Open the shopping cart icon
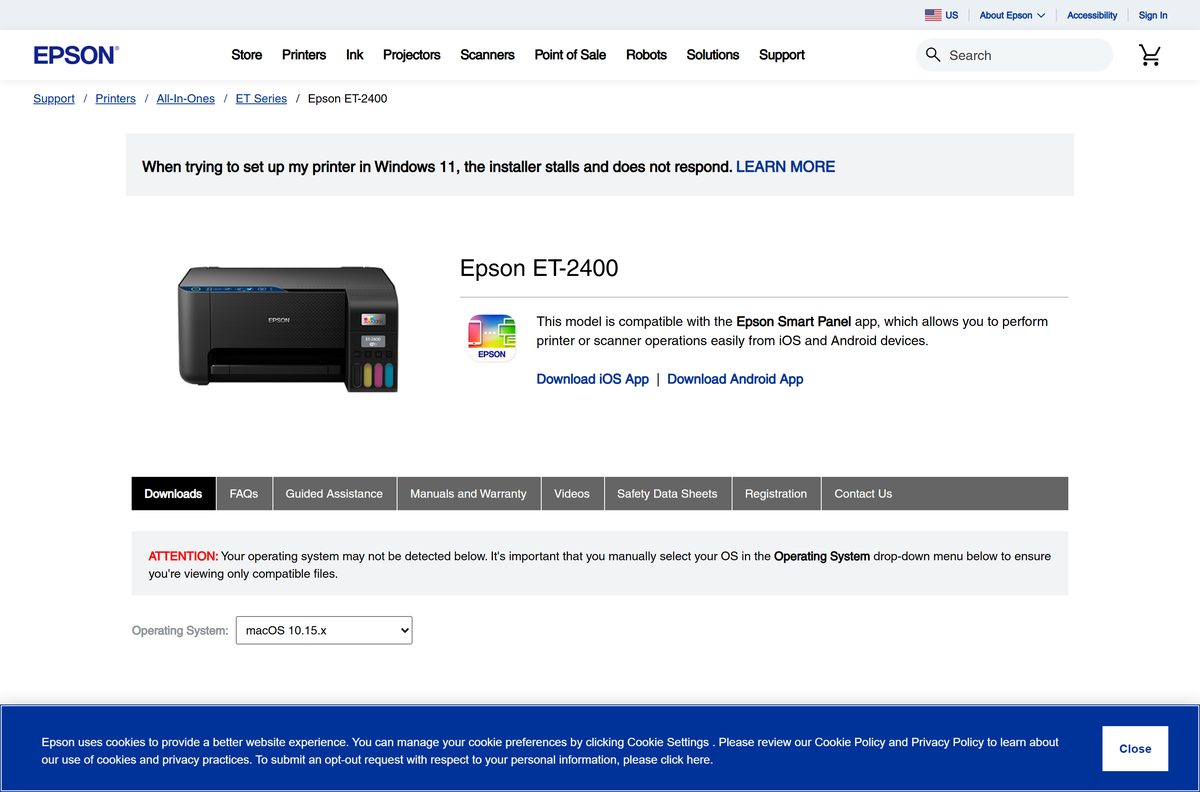This screenshot has width=1200, height=792. (x=1150, y=55)
